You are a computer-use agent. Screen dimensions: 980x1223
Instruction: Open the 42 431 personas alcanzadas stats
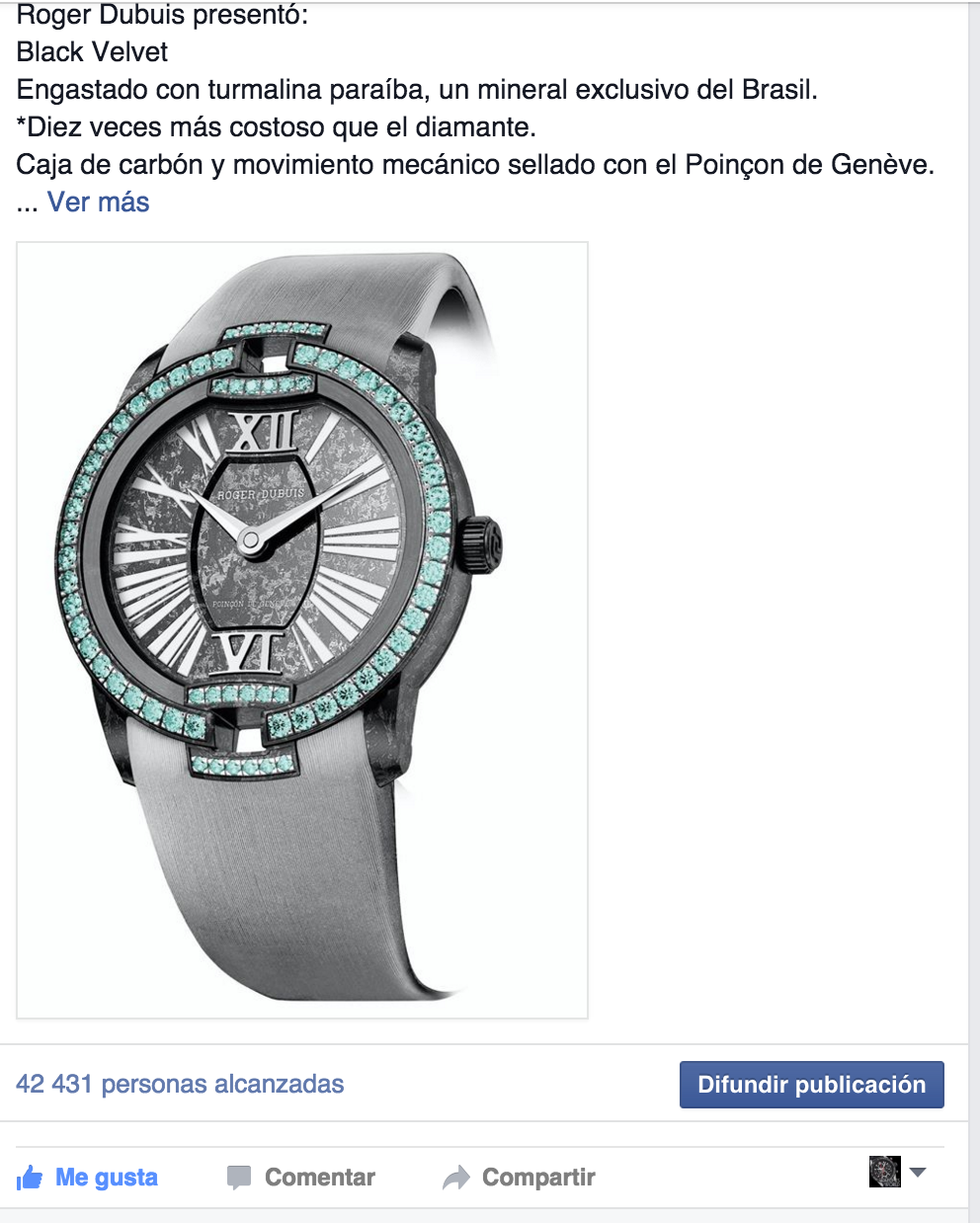[180, 1084]
